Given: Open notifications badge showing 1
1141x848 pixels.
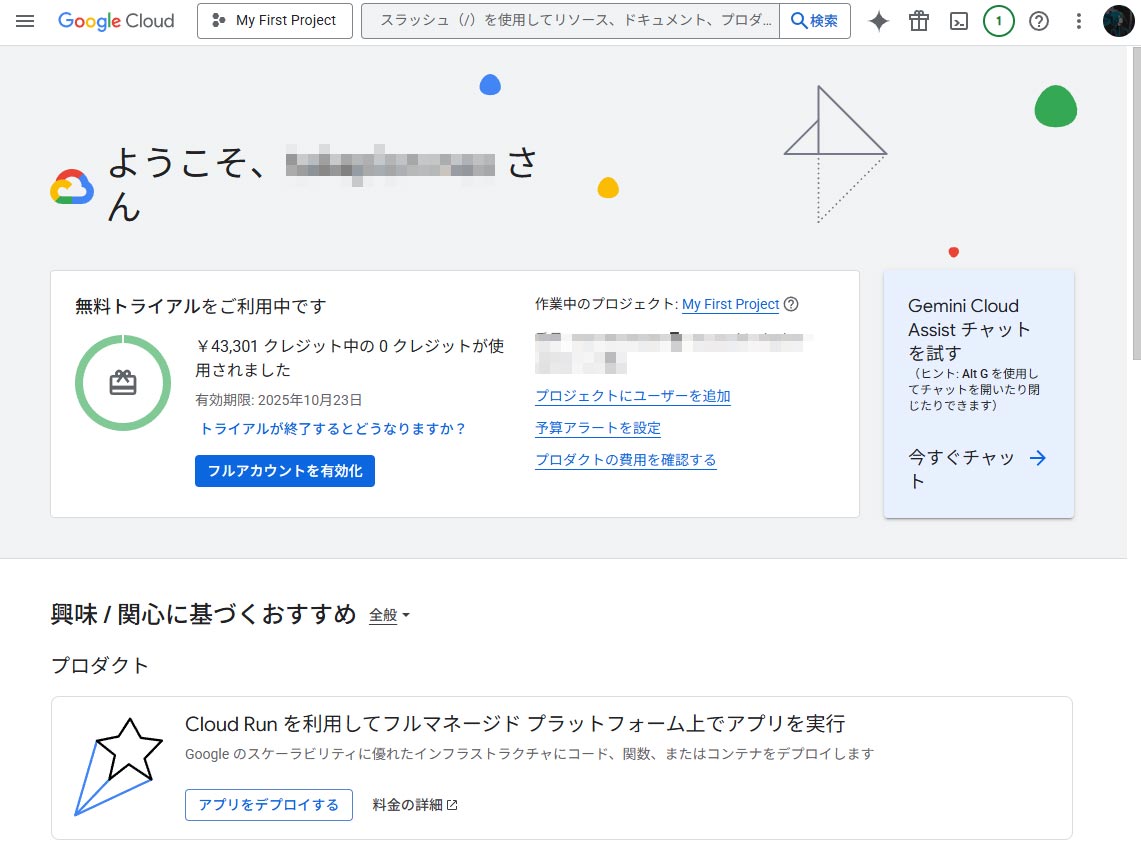Looking at the screenshot, I should pyautogui.click(x=998, y=21).
